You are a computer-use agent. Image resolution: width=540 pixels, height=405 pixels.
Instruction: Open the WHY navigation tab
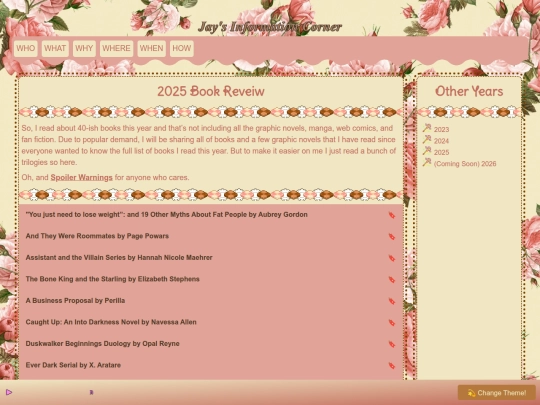click(x=84, y=49)
